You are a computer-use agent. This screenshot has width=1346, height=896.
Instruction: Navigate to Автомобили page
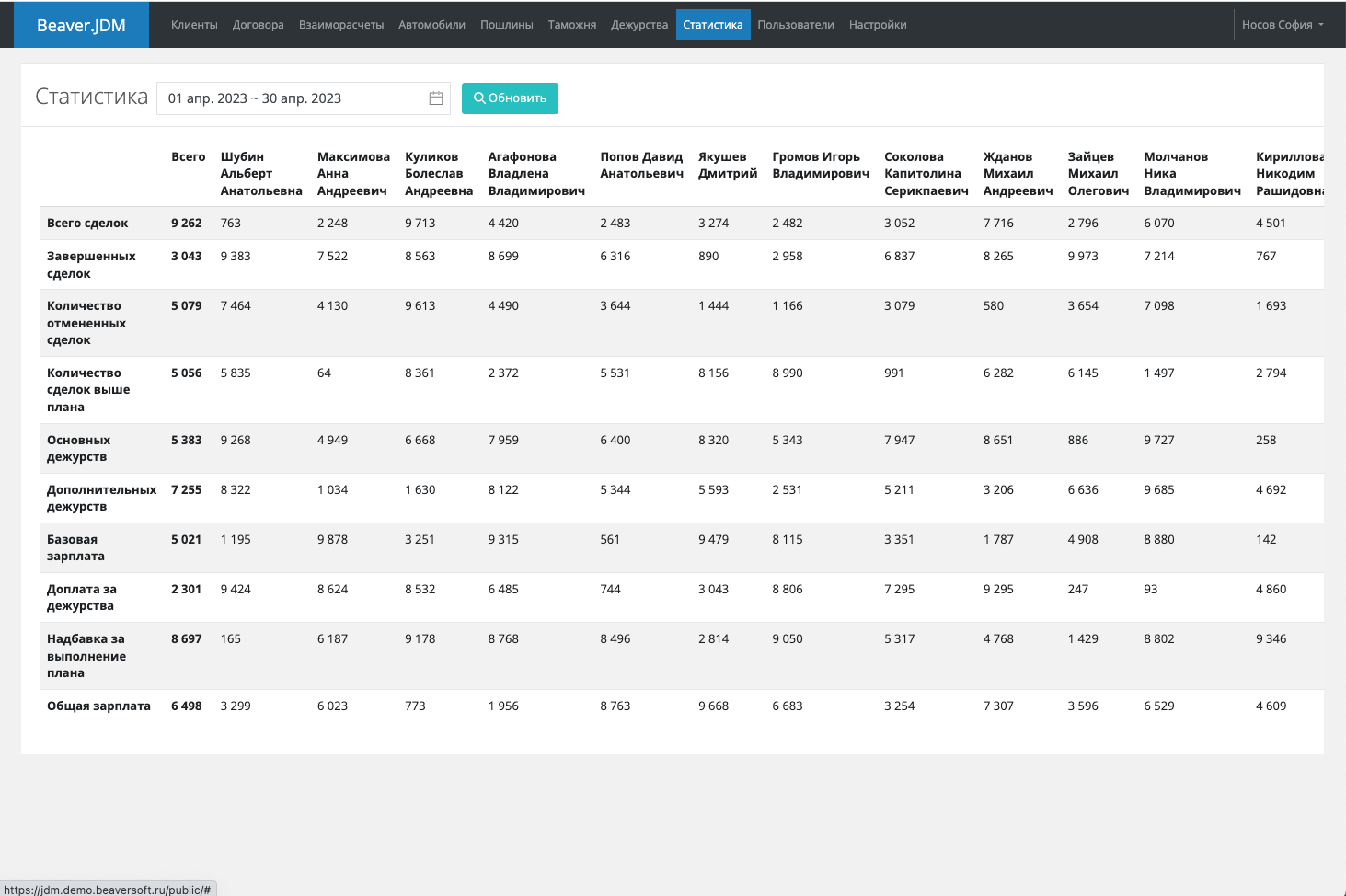click(431, 25)
